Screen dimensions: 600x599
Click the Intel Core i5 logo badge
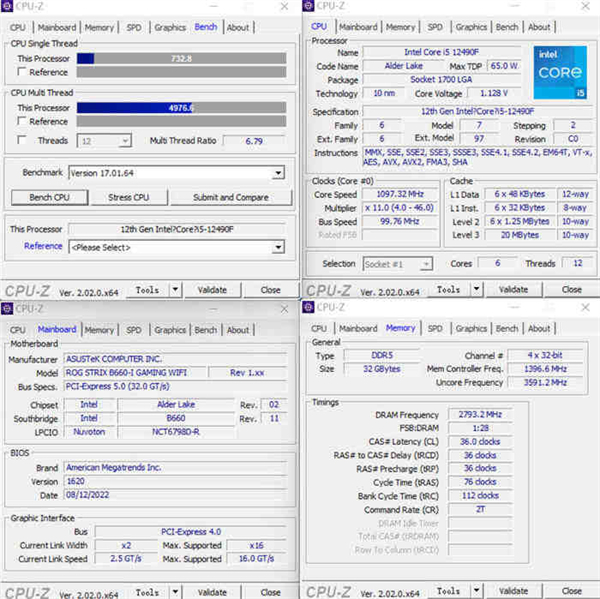[x=560, y=72]
